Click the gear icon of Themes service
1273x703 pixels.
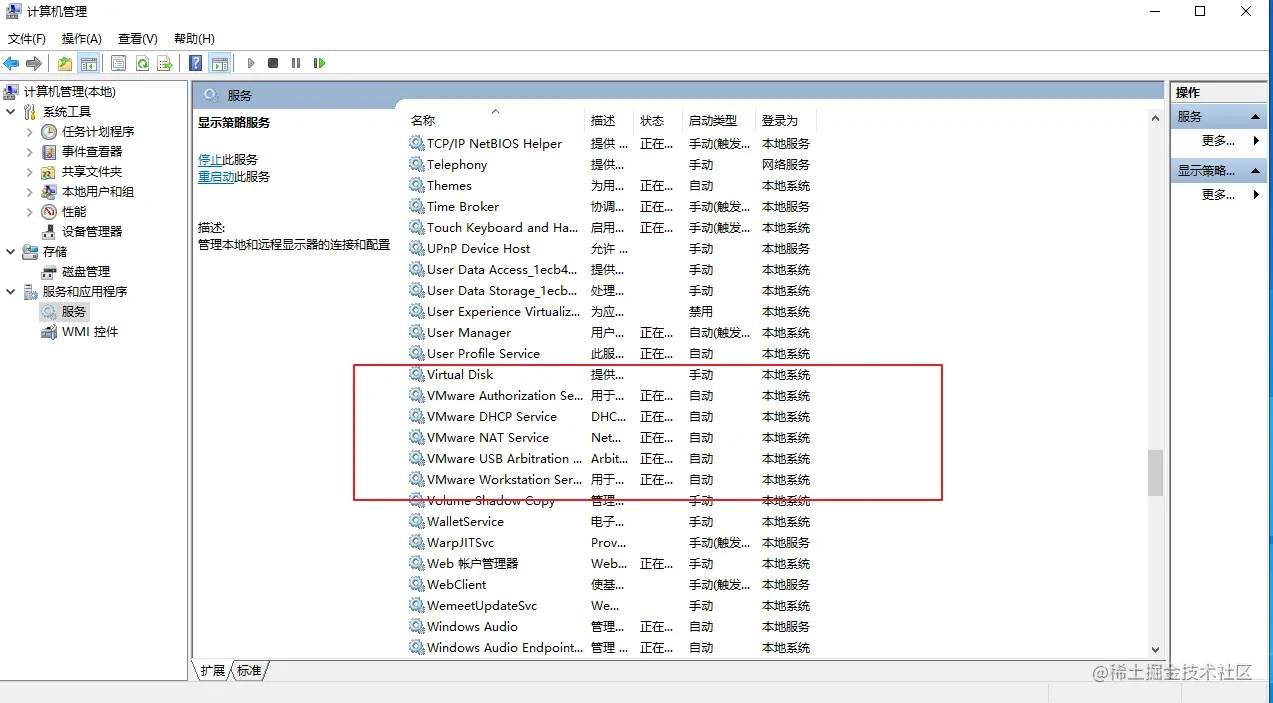coord(417,186)
